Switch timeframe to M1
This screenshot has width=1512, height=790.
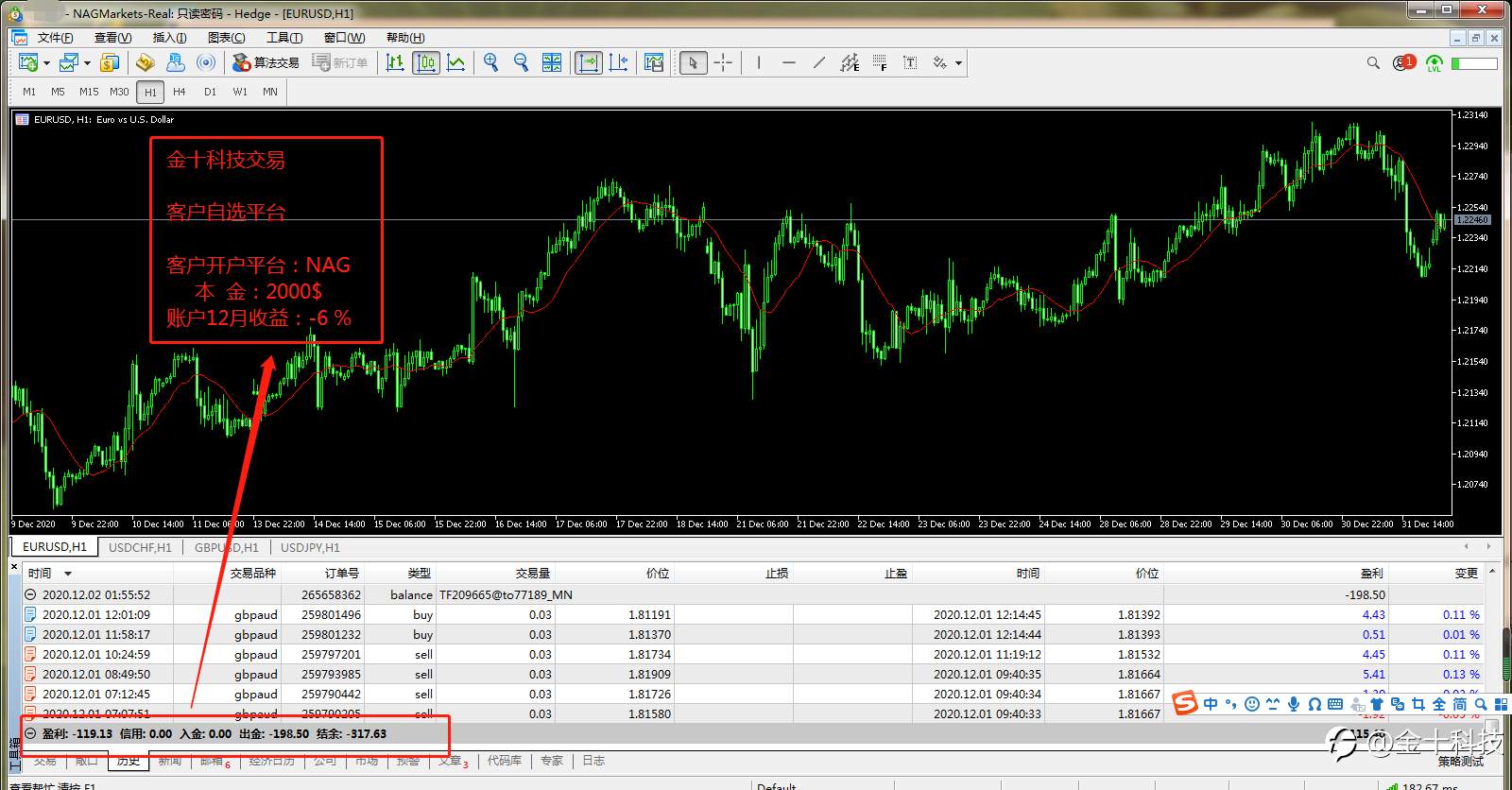[x=29, y=92]
